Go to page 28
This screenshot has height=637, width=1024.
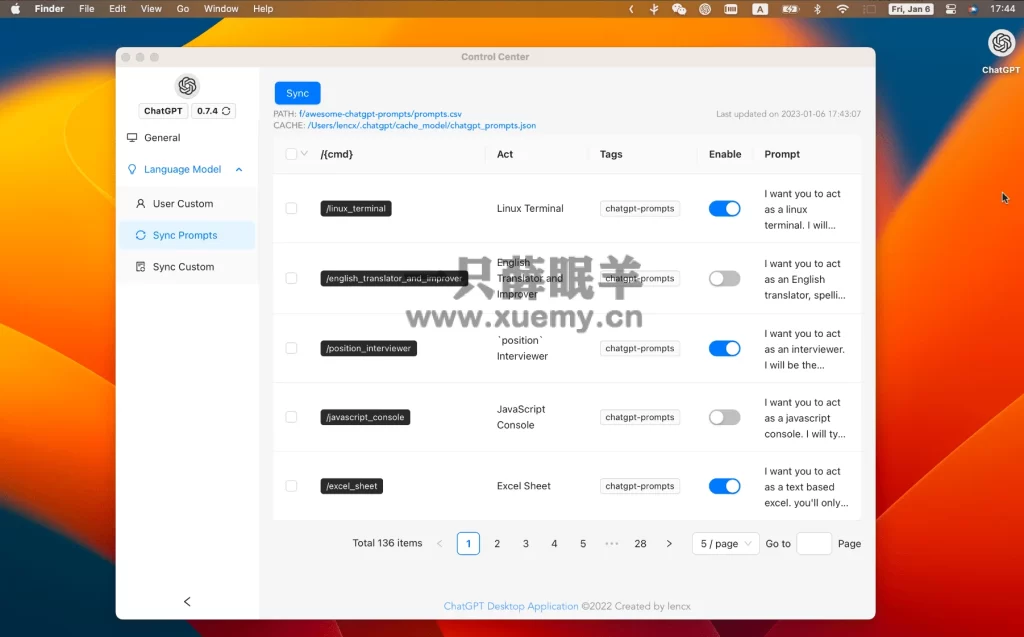pos(640,544)
